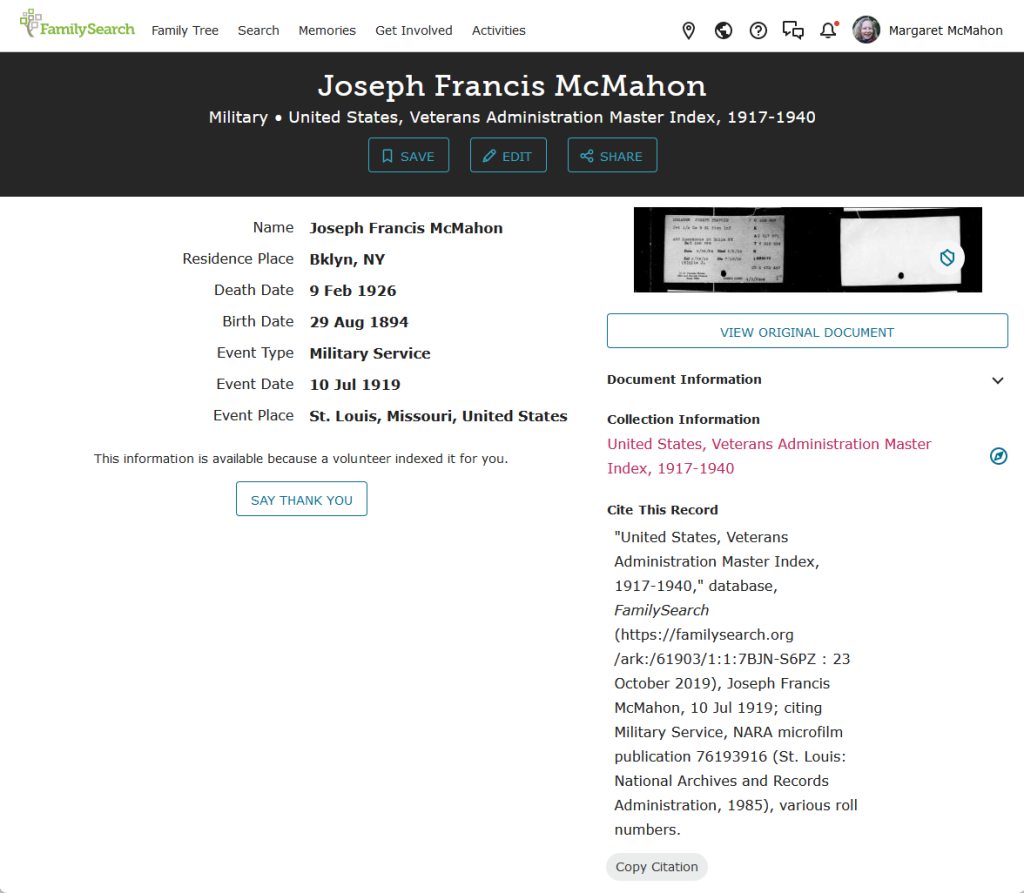This screenshot has width=1024, height=893.
Task: Open the FamilySearch home logo
Action: tap(77, 25)
